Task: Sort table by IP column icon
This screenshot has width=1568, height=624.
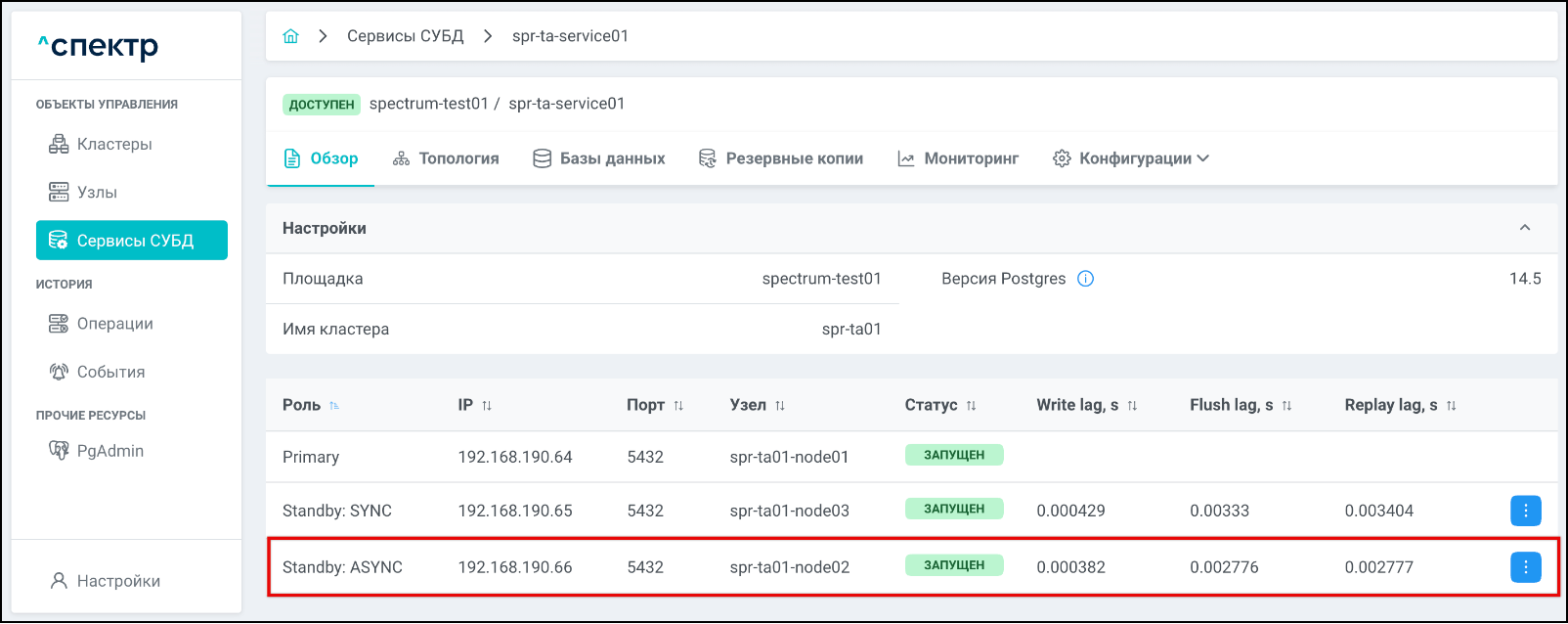Action: click(x=487, y=406)
